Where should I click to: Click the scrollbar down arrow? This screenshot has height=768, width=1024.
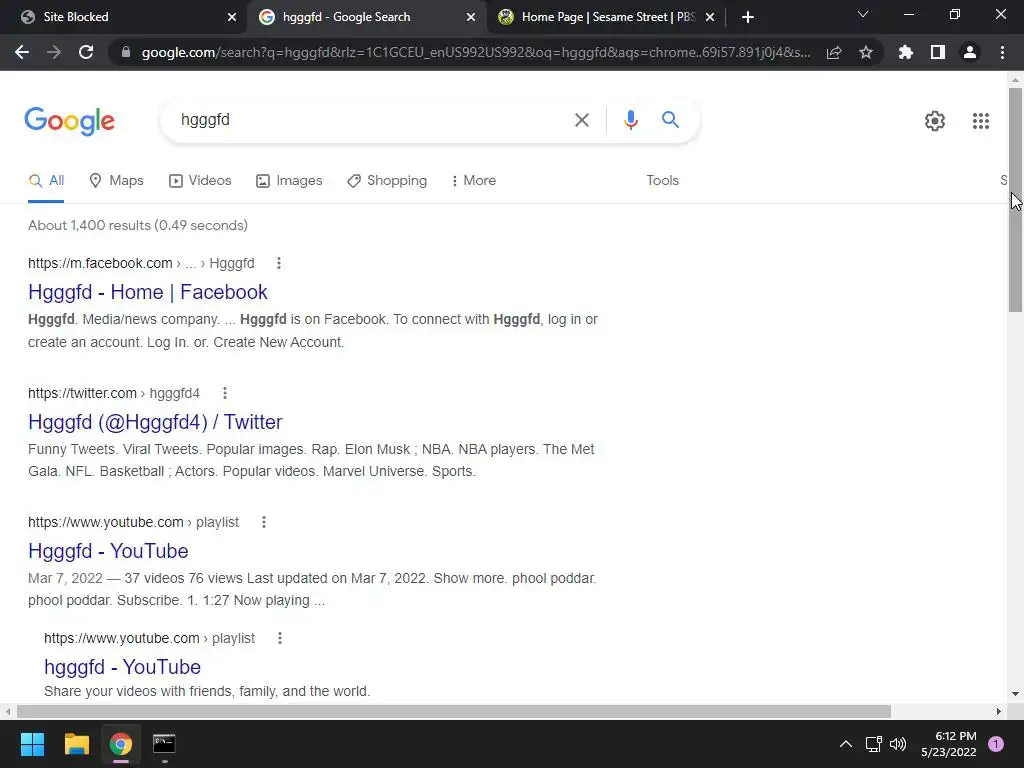point(1015,694)
